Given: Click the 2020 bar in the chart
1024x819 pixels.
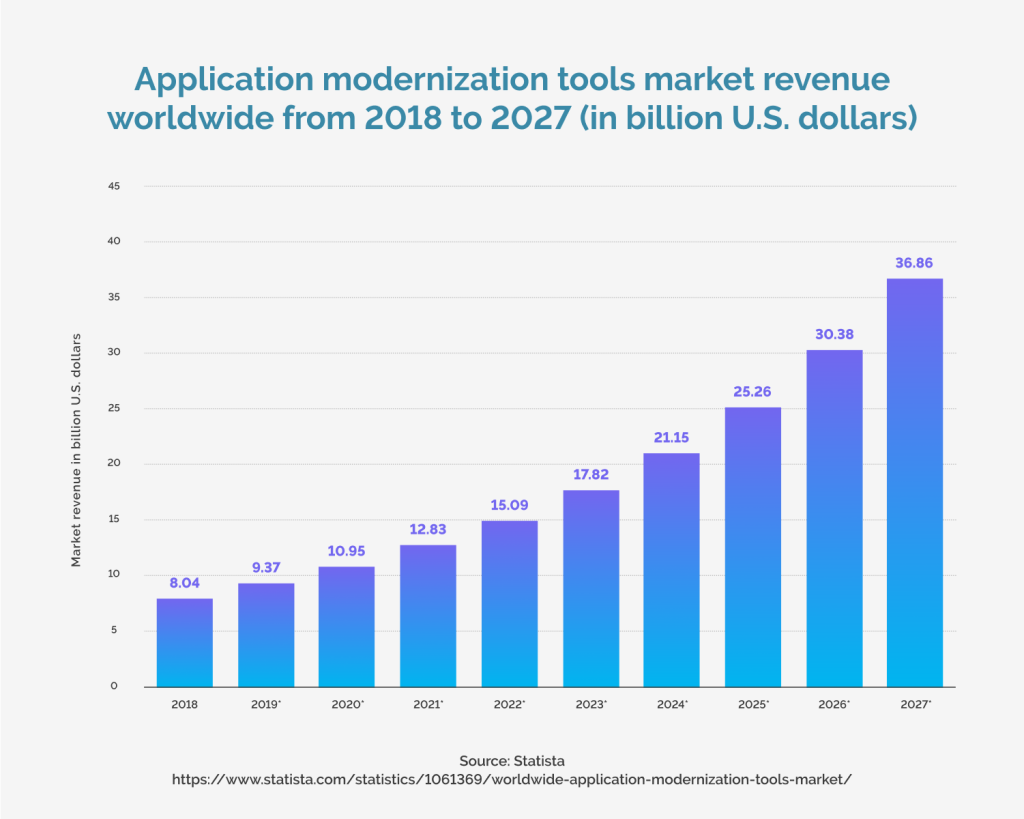Looking at the screenshot, I should [346, 625].
